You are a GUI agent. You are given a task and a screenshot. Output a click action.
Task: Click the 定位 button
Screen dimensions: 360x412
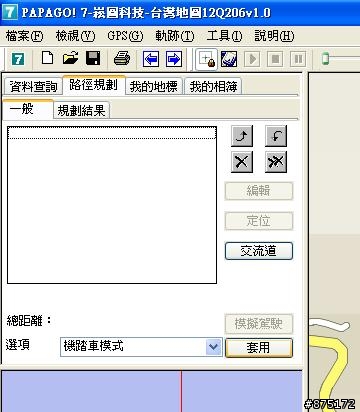[x=259, y=221]
